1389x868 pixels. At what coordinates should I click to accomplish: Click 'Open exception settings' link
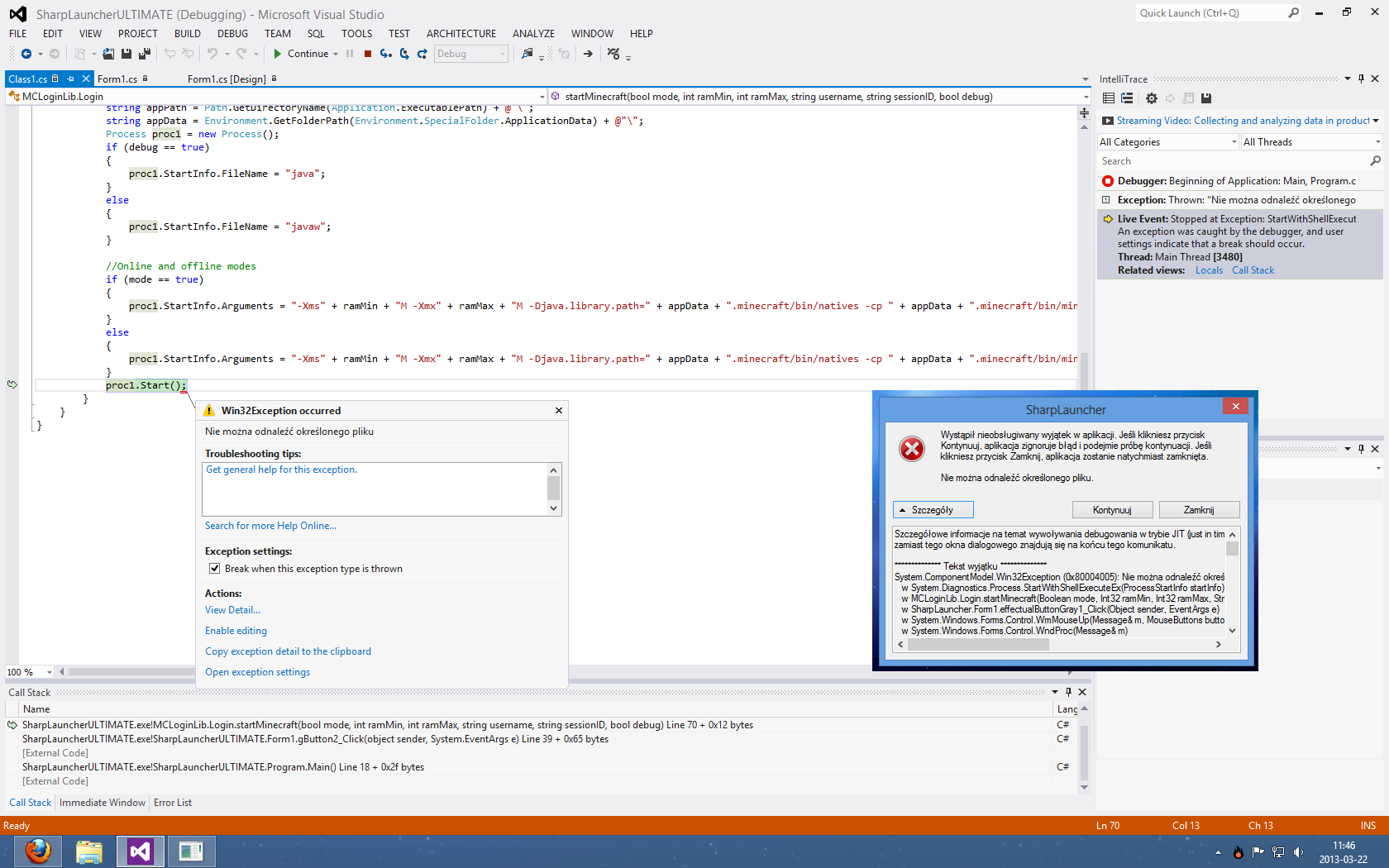(x=257, y=672)
